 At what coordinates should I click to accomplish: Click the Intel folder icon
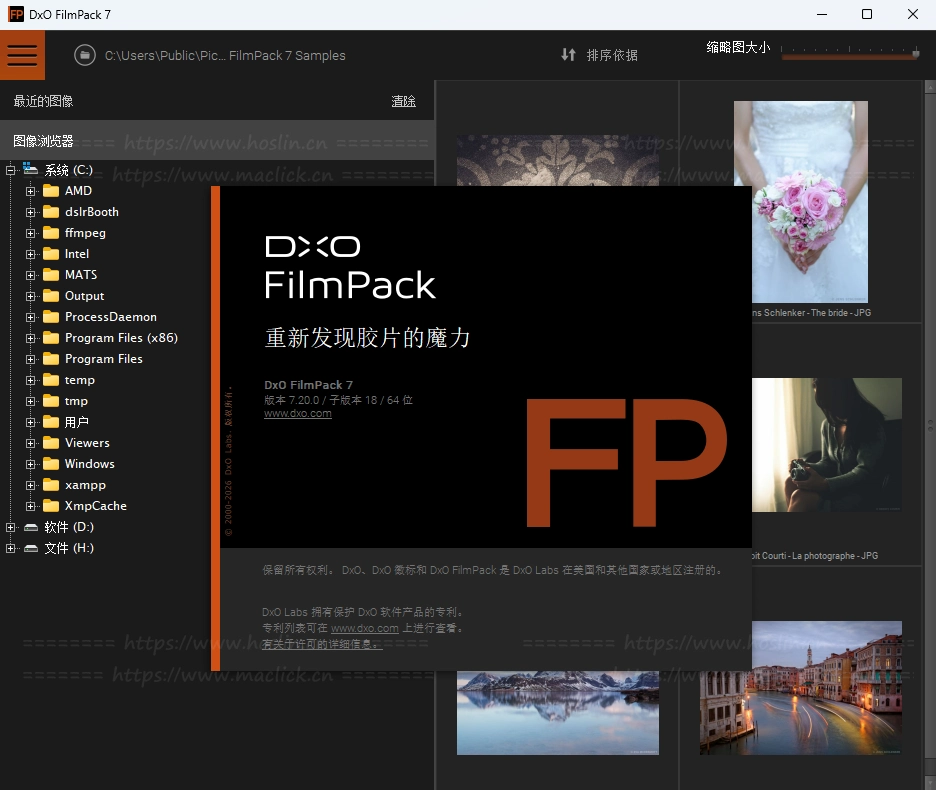[x=51, y=254]
